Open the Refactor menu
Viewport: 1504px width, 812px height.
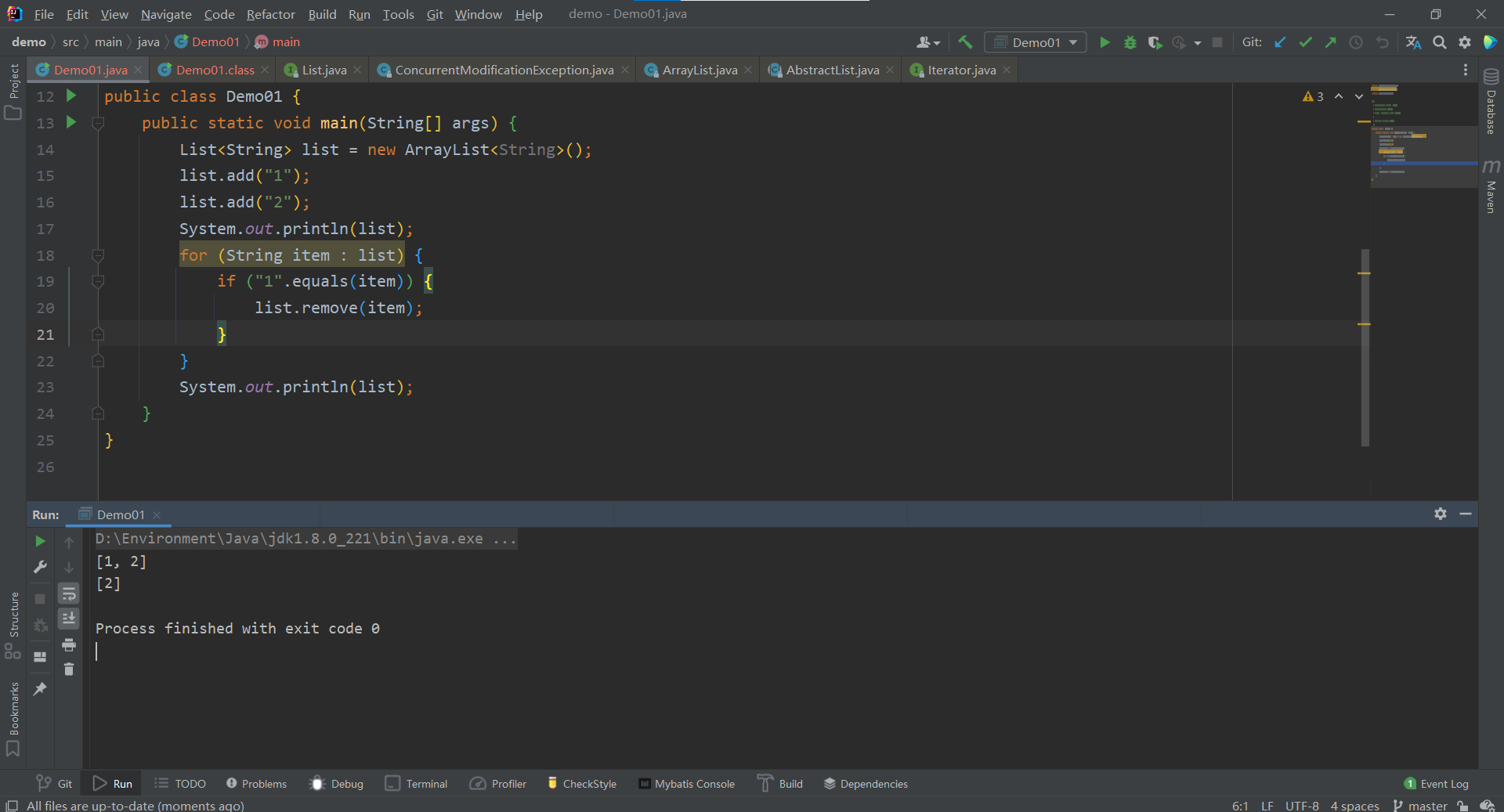271,14
